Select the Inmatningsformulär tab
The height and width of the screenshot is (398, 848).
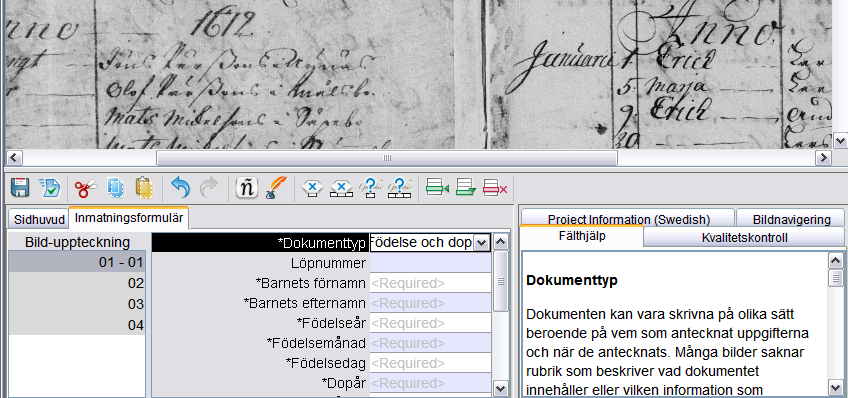point(129,218)
